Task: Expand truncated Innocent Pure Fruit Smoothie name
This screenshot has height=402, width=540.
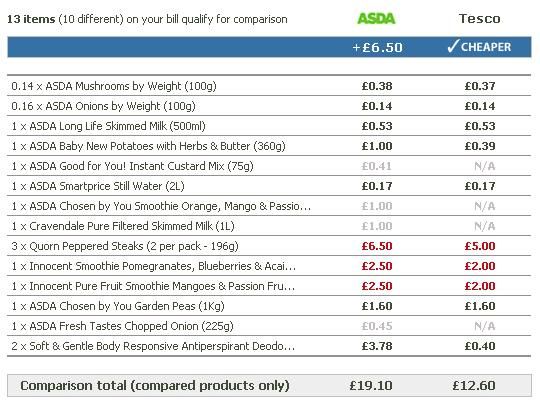Action: [x=153, y=286]
